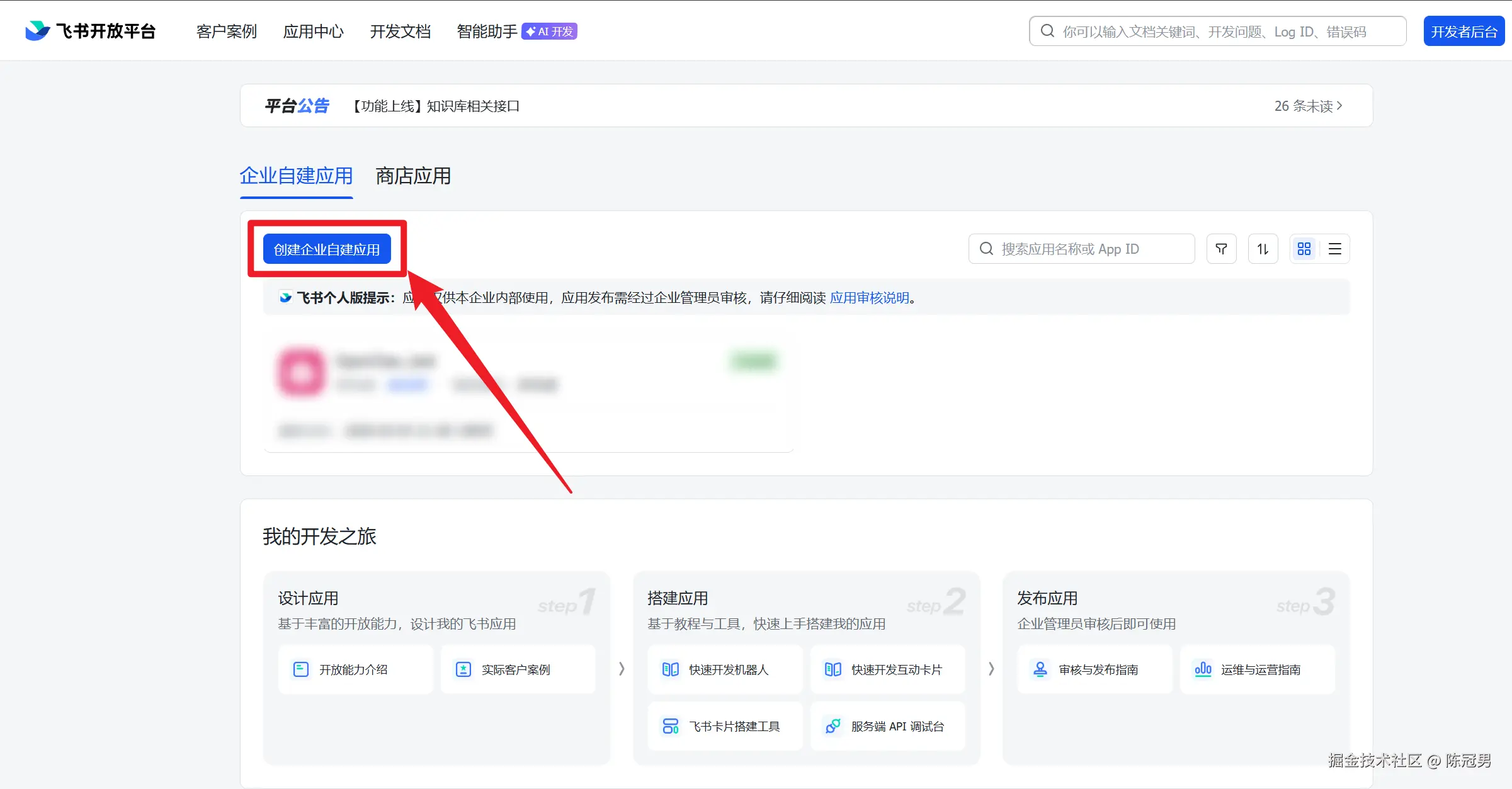
Task: Switch to the 商店应用 tab
Action: click(412, 176)
